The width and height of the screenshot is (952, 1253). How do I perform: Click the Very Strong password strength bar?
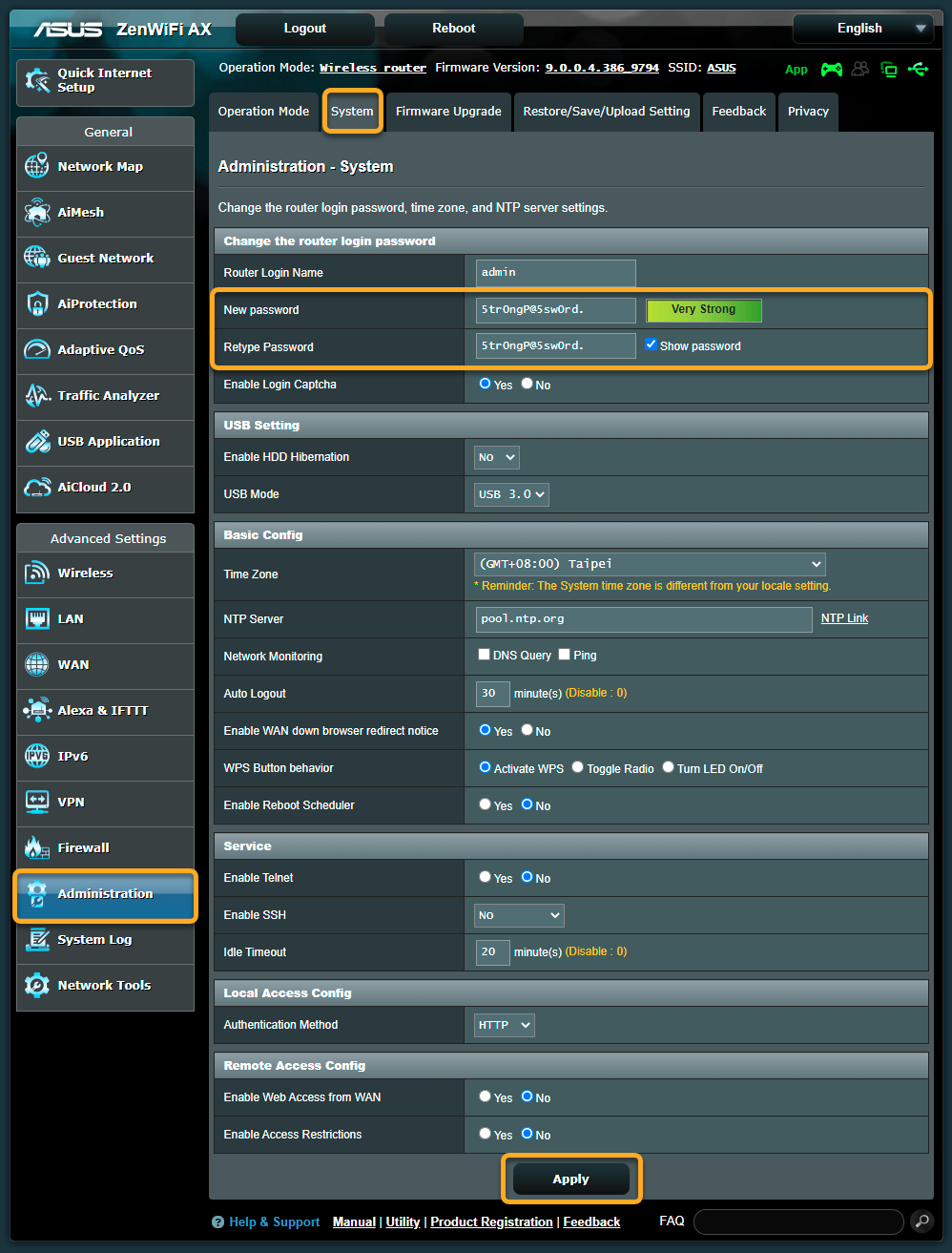coord(703,310)
